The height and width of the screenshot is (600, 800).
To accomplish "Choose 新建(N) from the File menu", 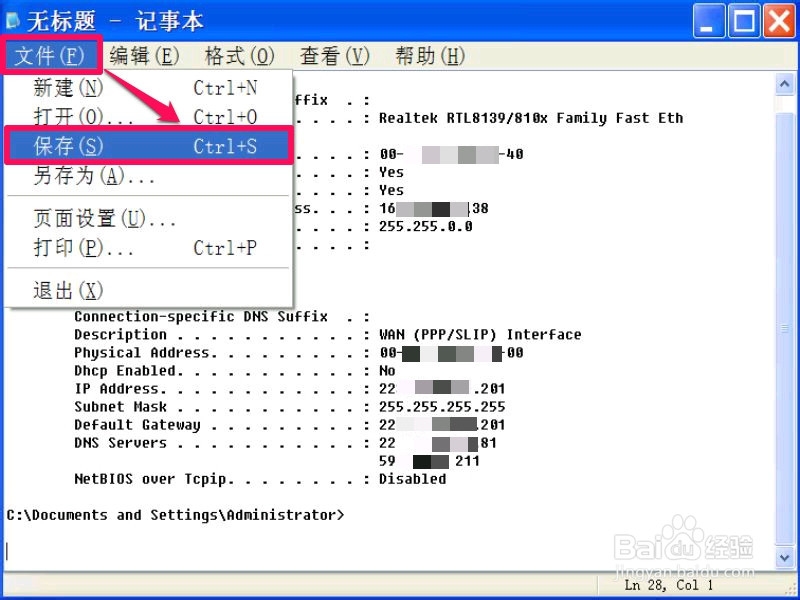I will click(148, 88).
